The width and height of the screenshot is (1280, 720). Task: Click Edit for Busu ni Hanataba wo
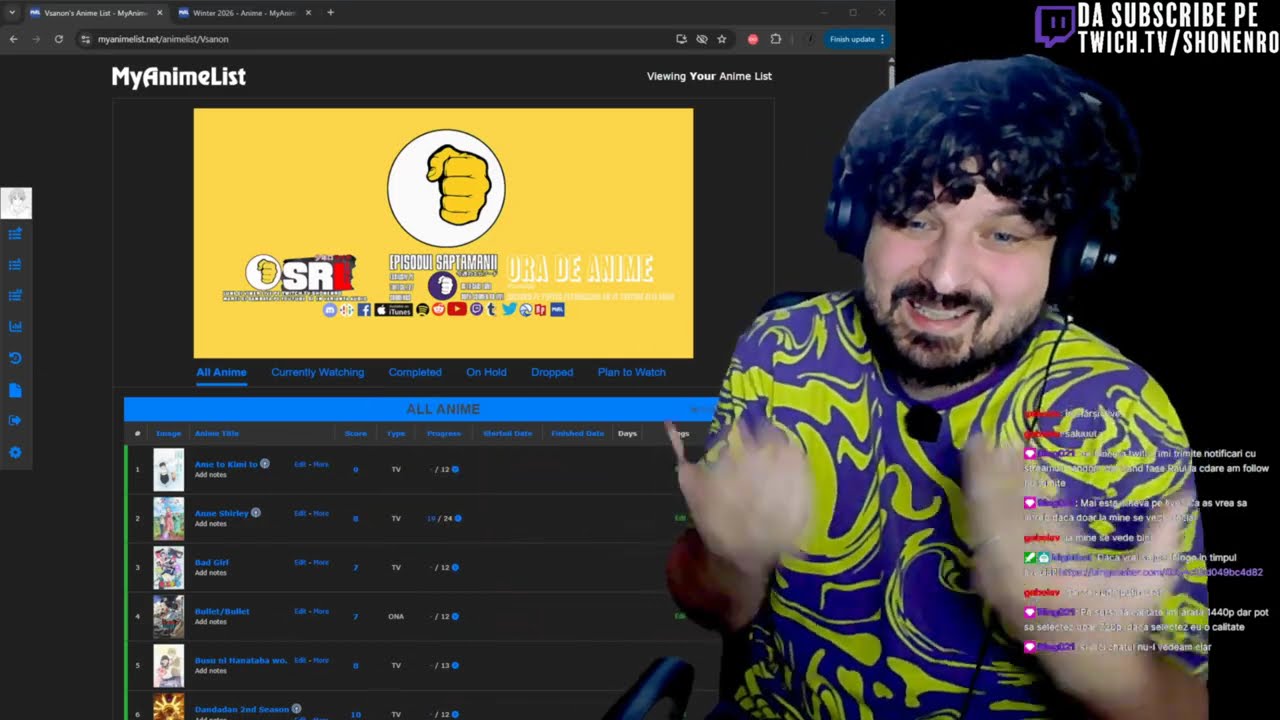click(x=300, y=660)
